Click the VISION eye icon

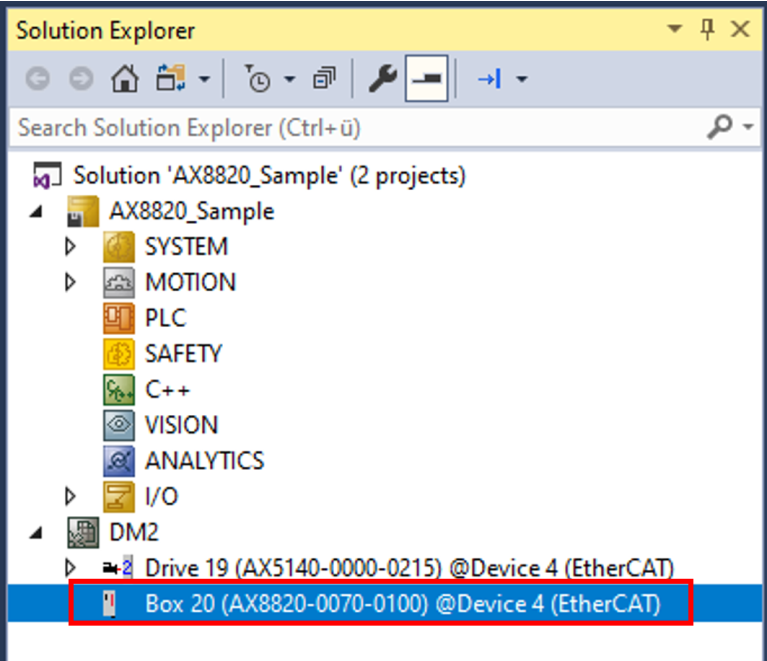(119, 425)
